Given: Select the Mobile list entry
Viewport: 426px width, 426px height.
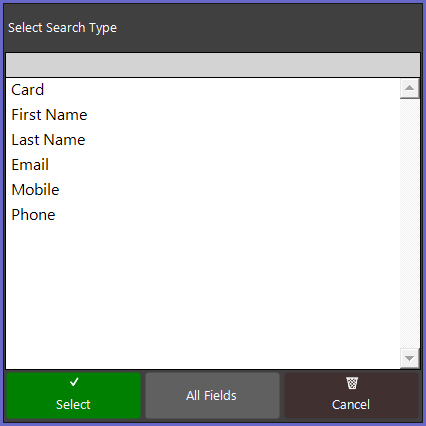Looking at the screenshot, I should point(203,190).
